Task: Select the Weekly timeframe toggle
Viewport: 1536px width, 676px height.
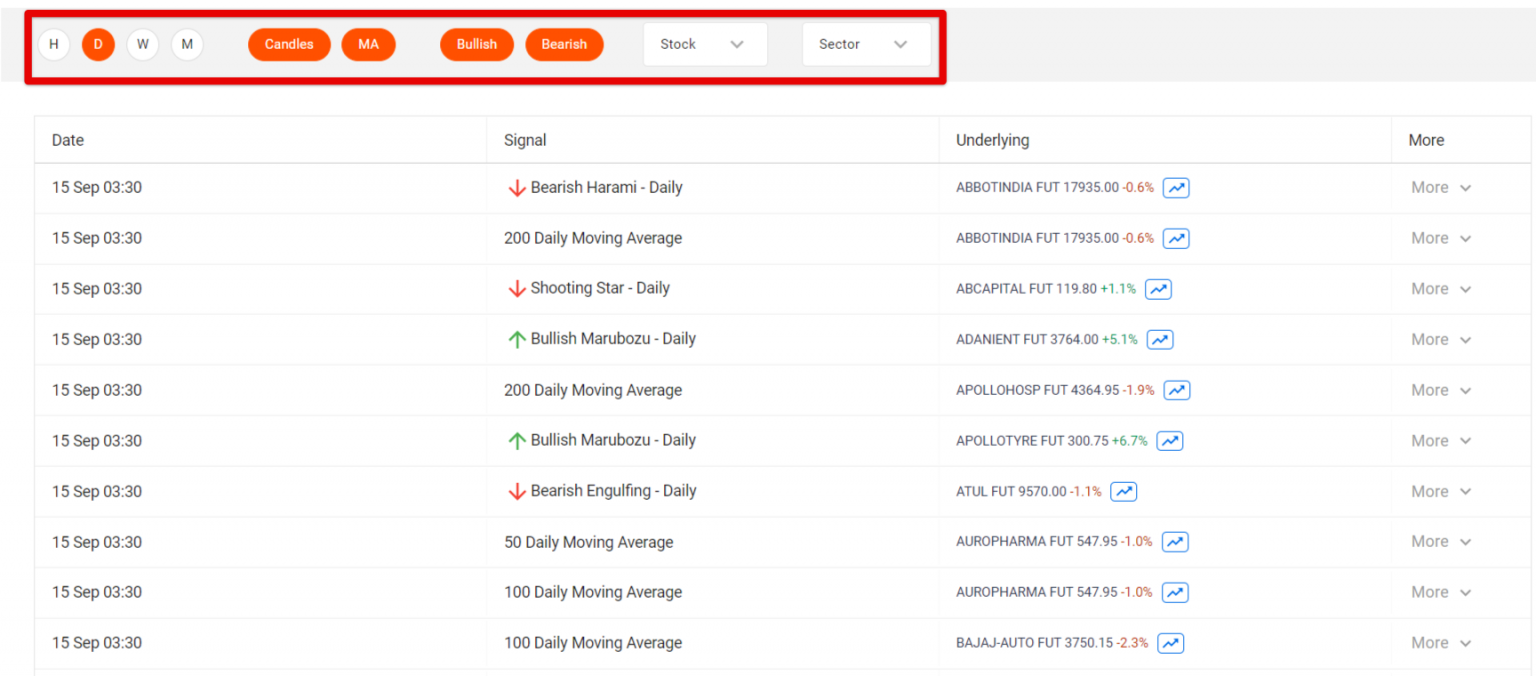Action: [142, 44]
